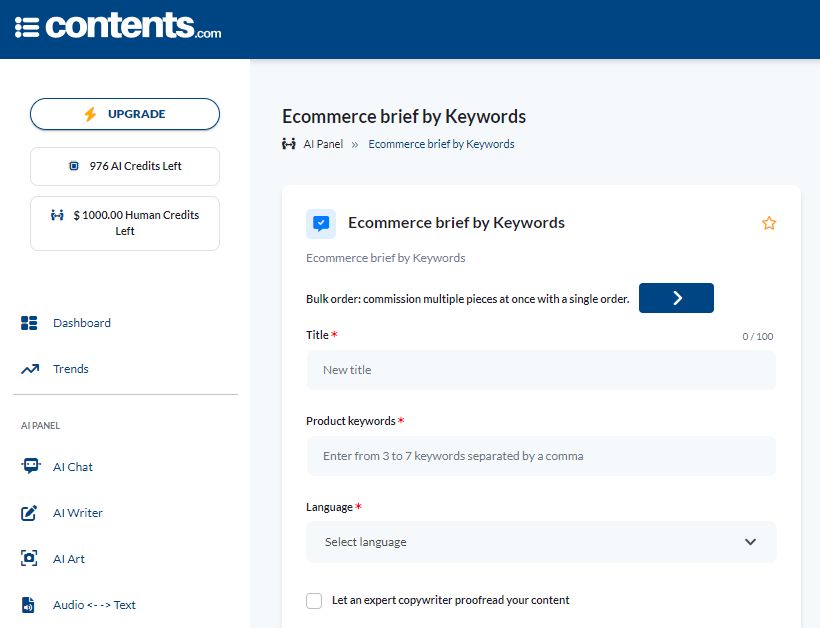This screenshot has height=628, width=820.
Task: Click the Trends arrow icon
Action: (x=30, y=369)
